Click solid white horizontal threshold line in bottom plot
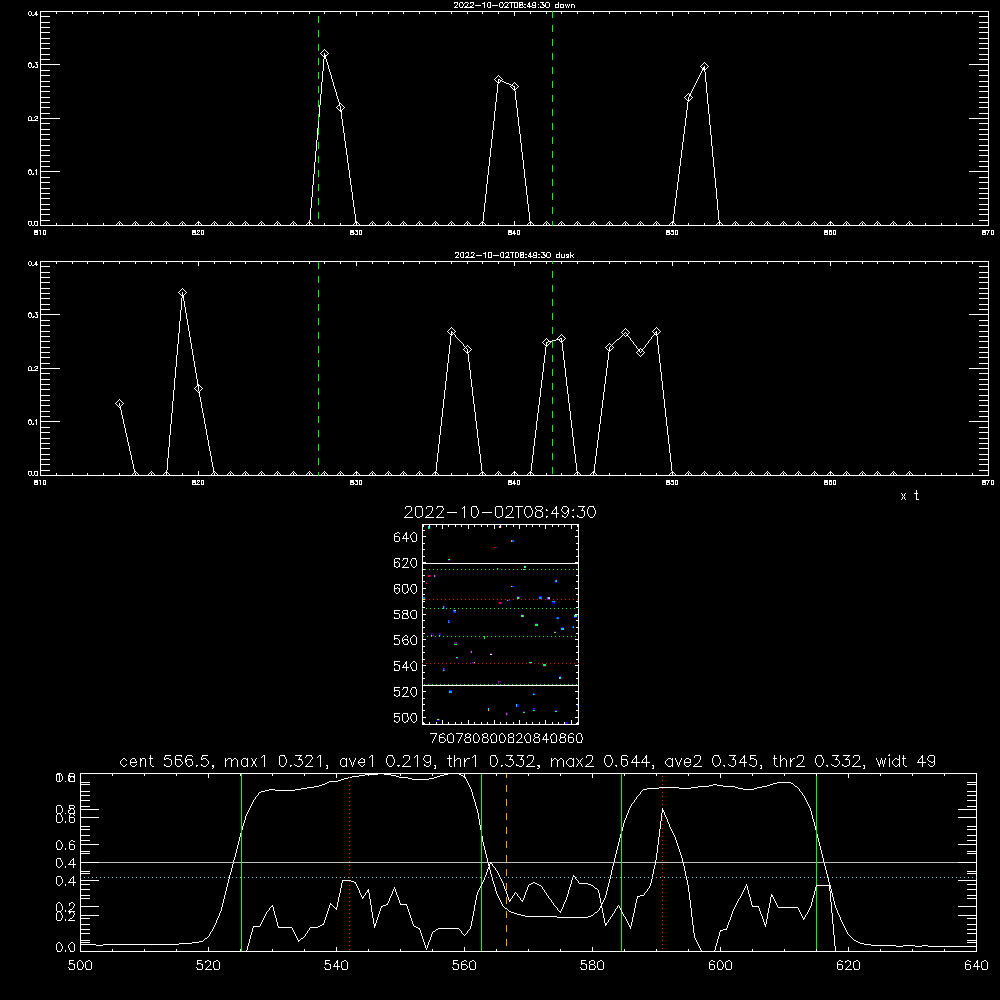This screenshot has height=1000, width=1000. point(528,862)
